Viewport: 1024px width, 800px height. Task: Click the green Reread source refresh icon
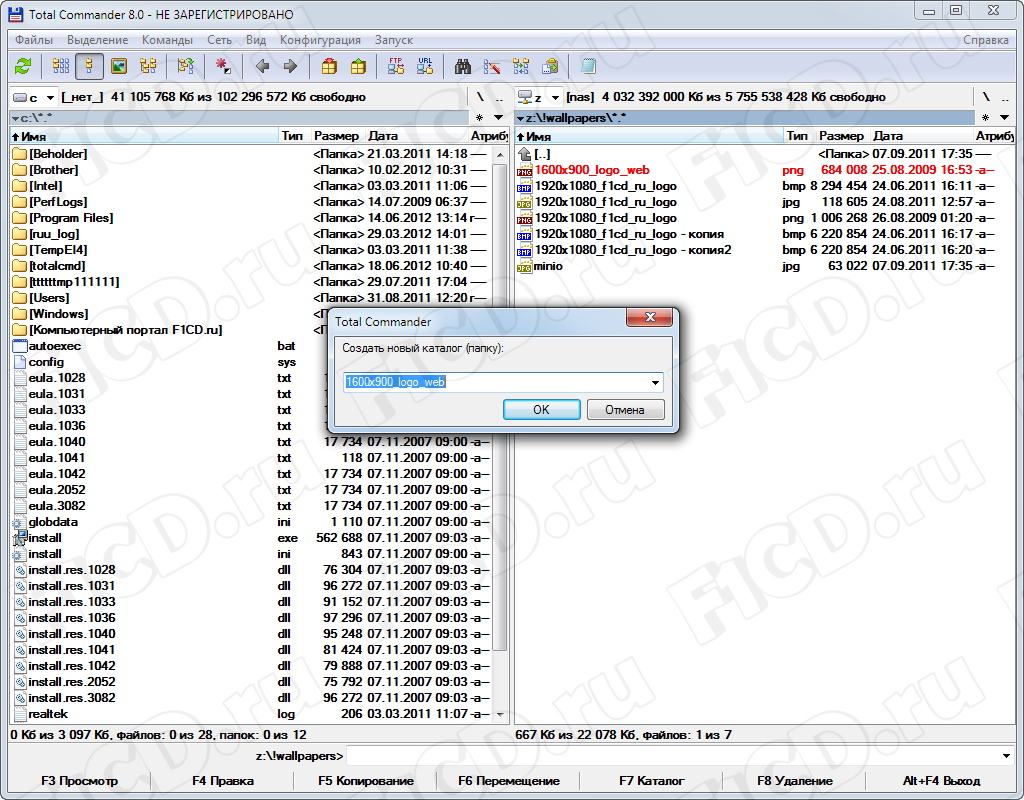coord(24,66)
